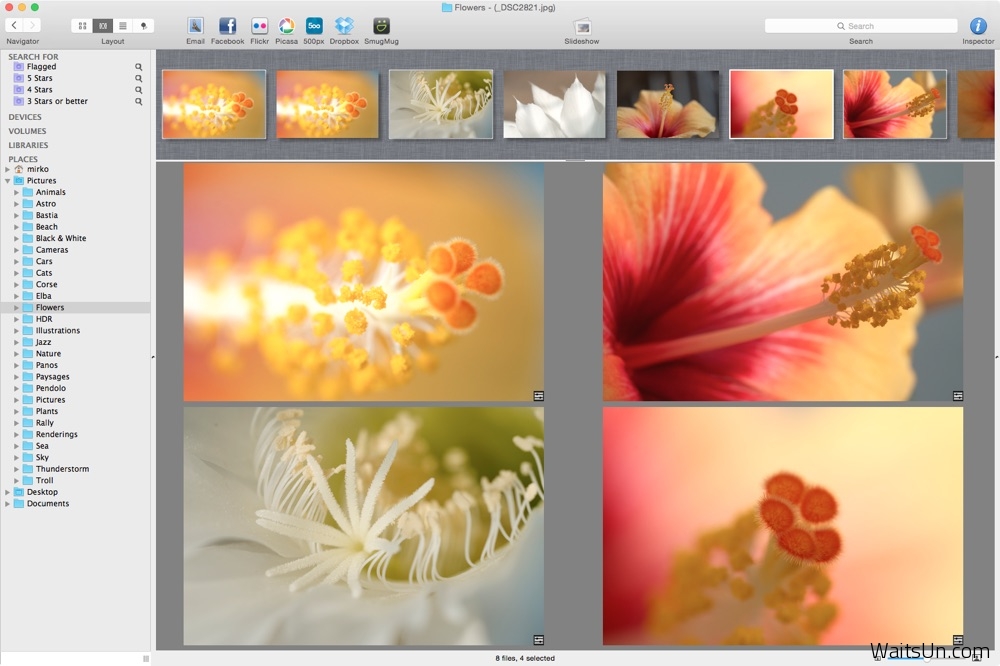Open the Inspector panel

[978, 25]
